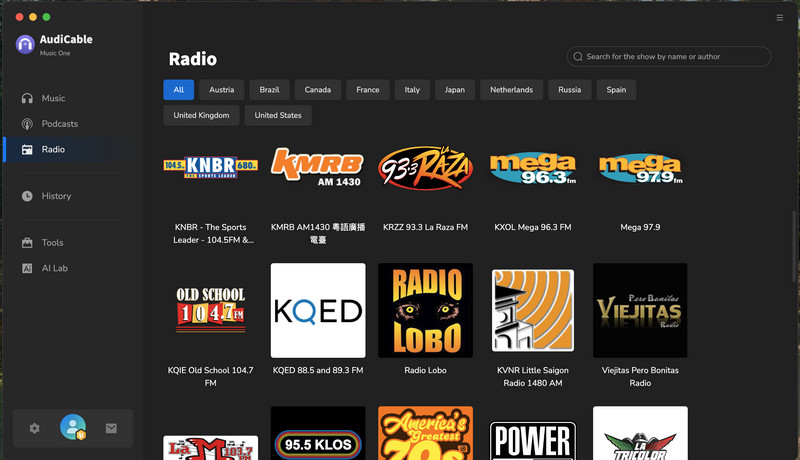Filter radio stations by France

coord(368,90)
